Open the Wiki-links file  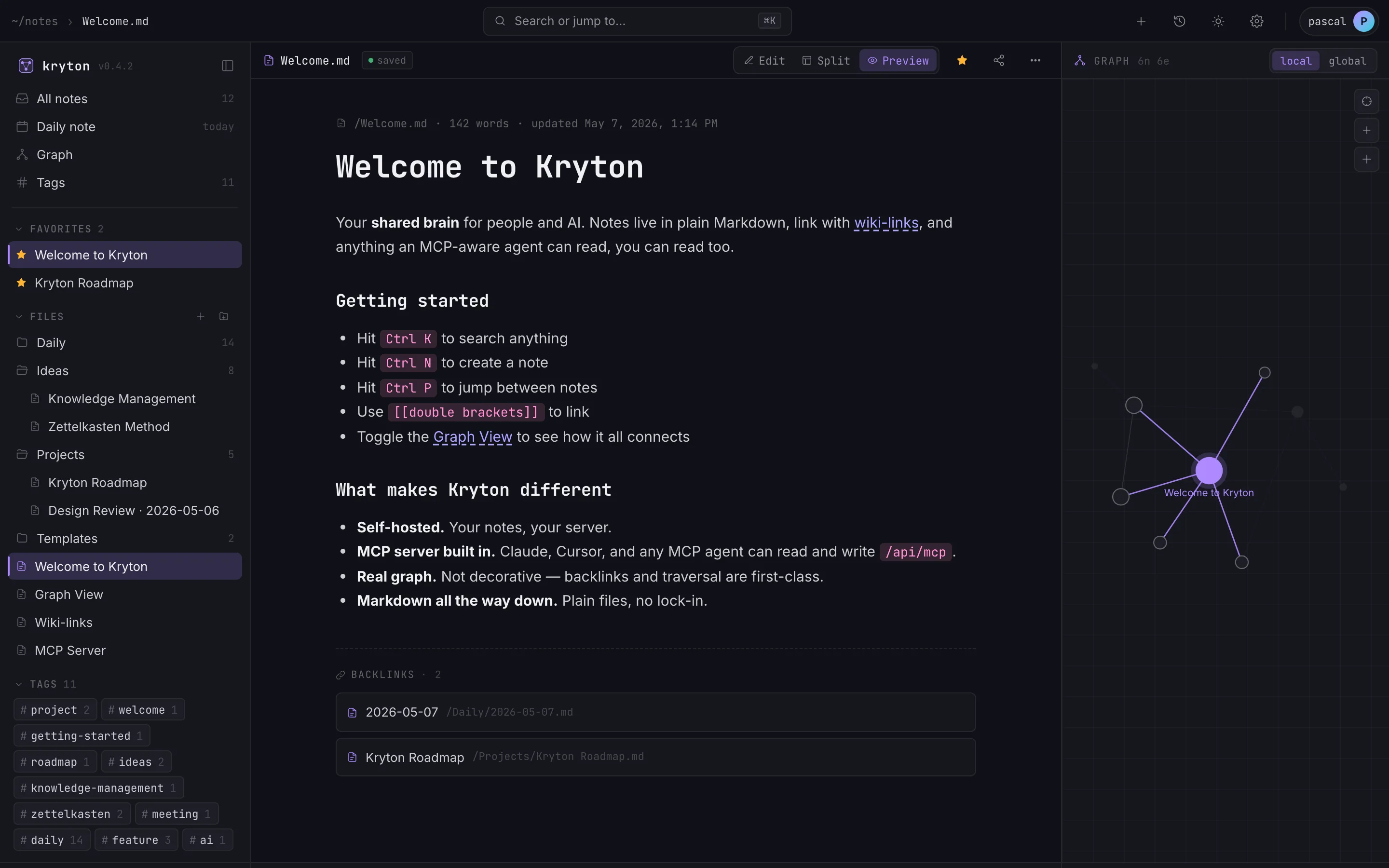125,623
